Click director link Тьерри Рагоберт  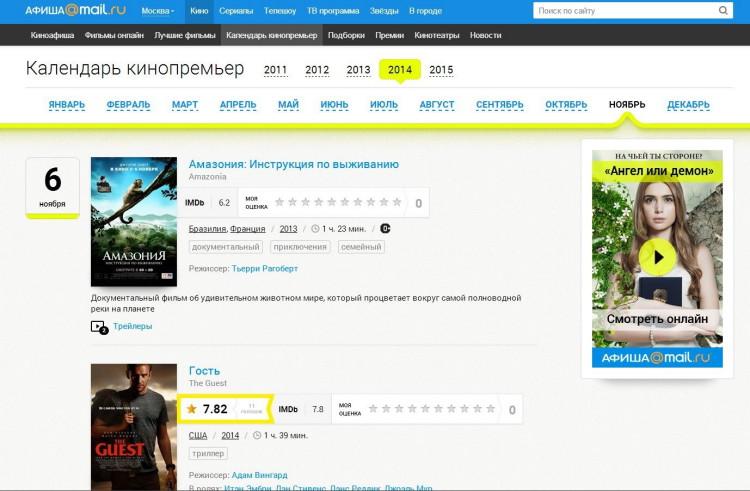264,268
